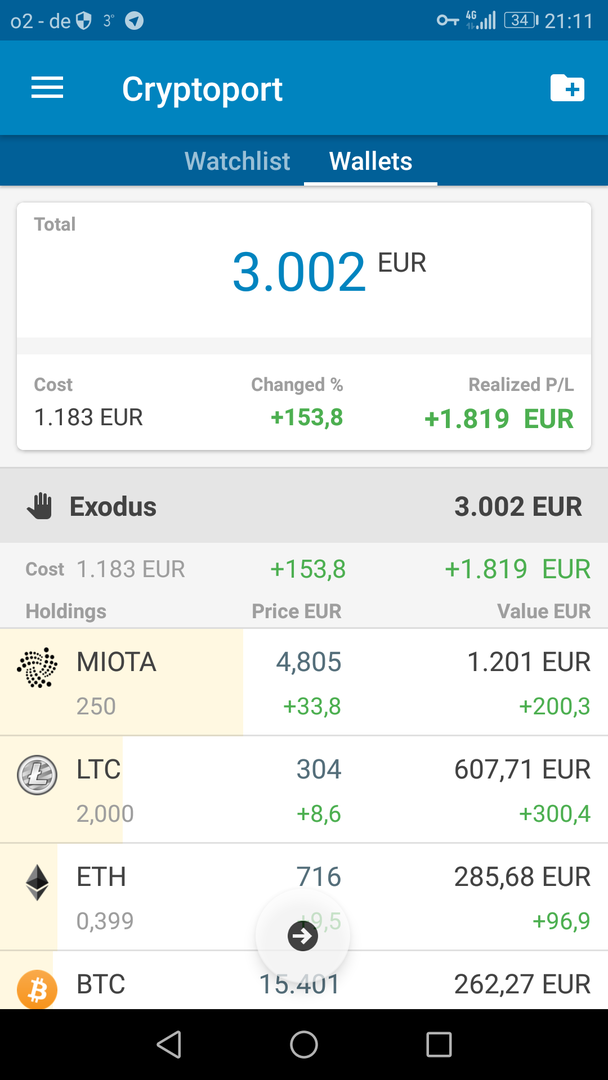This screenshot has height=1080, width=608.
Task: Switch to the Watchlist tab
Action: click(237, 161)
